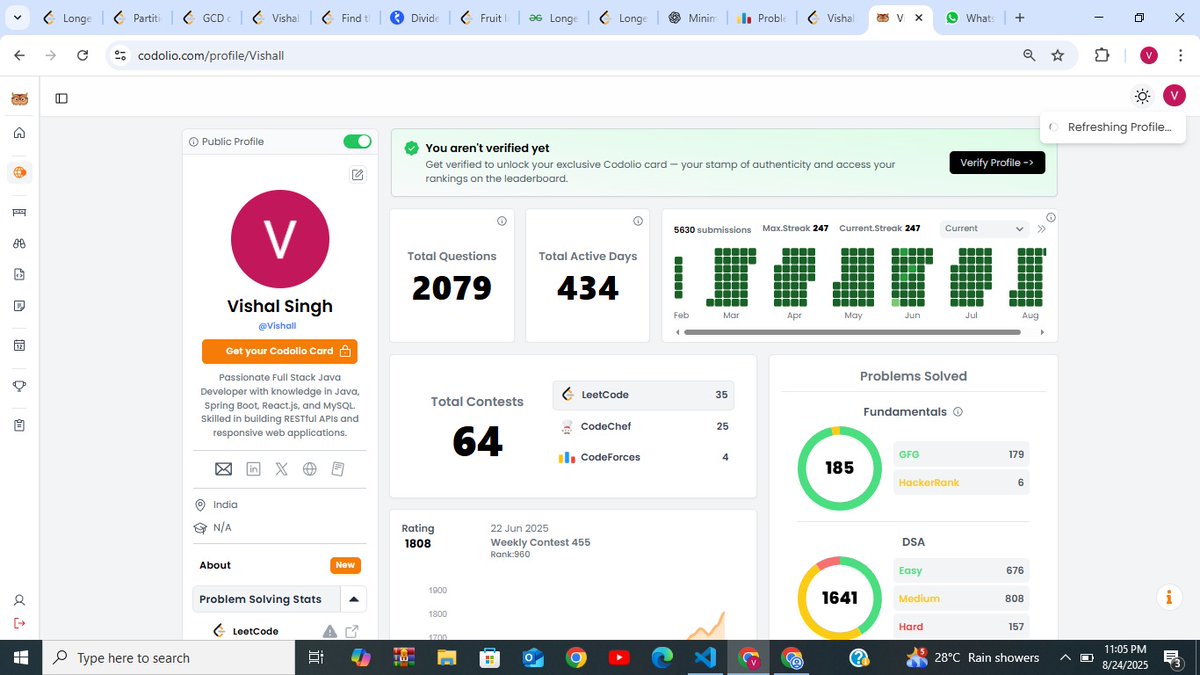Open the calendar icon in sidebar
Viewport: 1200px width, 675px height.
[19, 345]
